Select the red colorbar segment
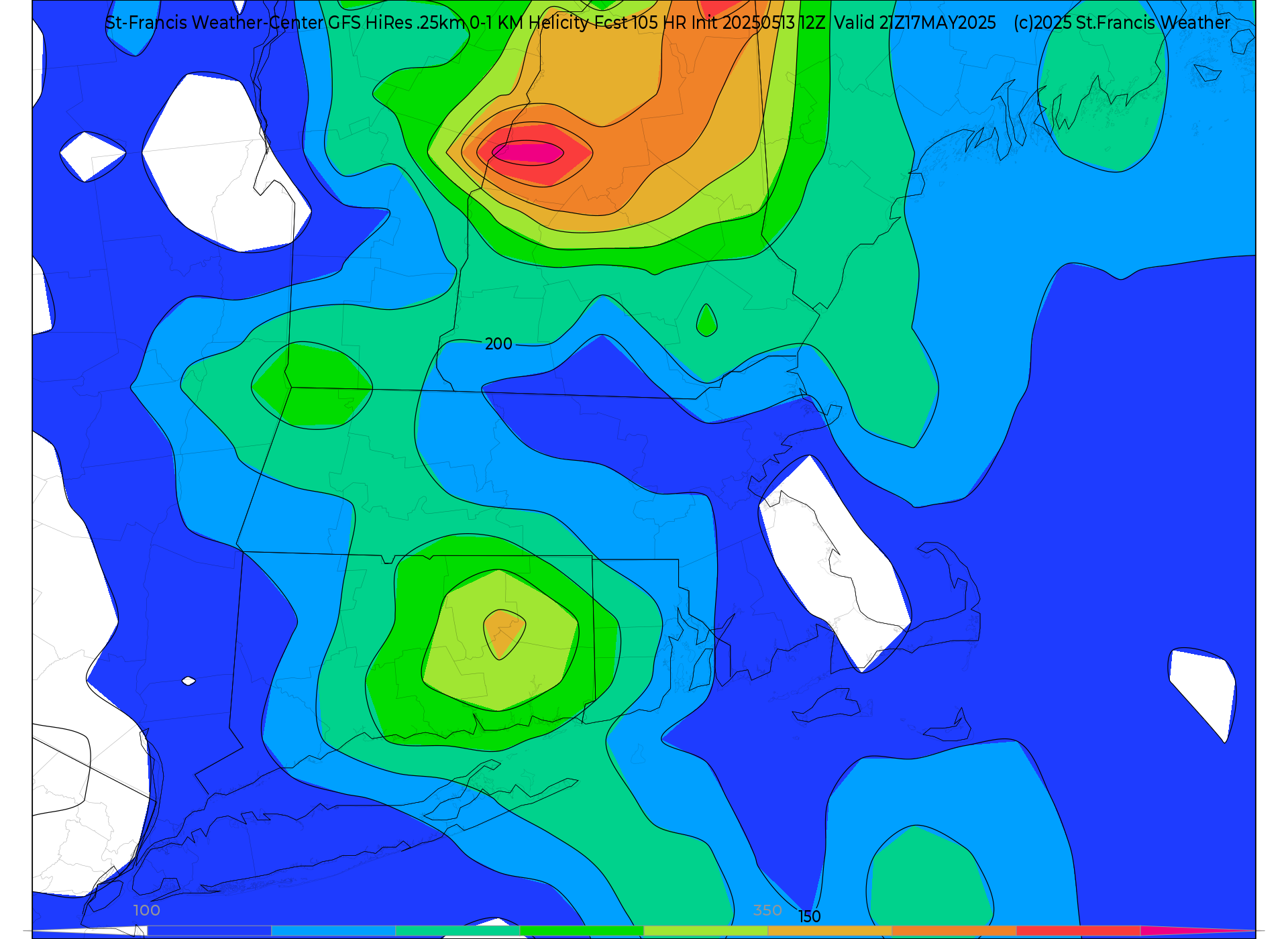Screen dimensions: 1288x939 pos(1078,930)
